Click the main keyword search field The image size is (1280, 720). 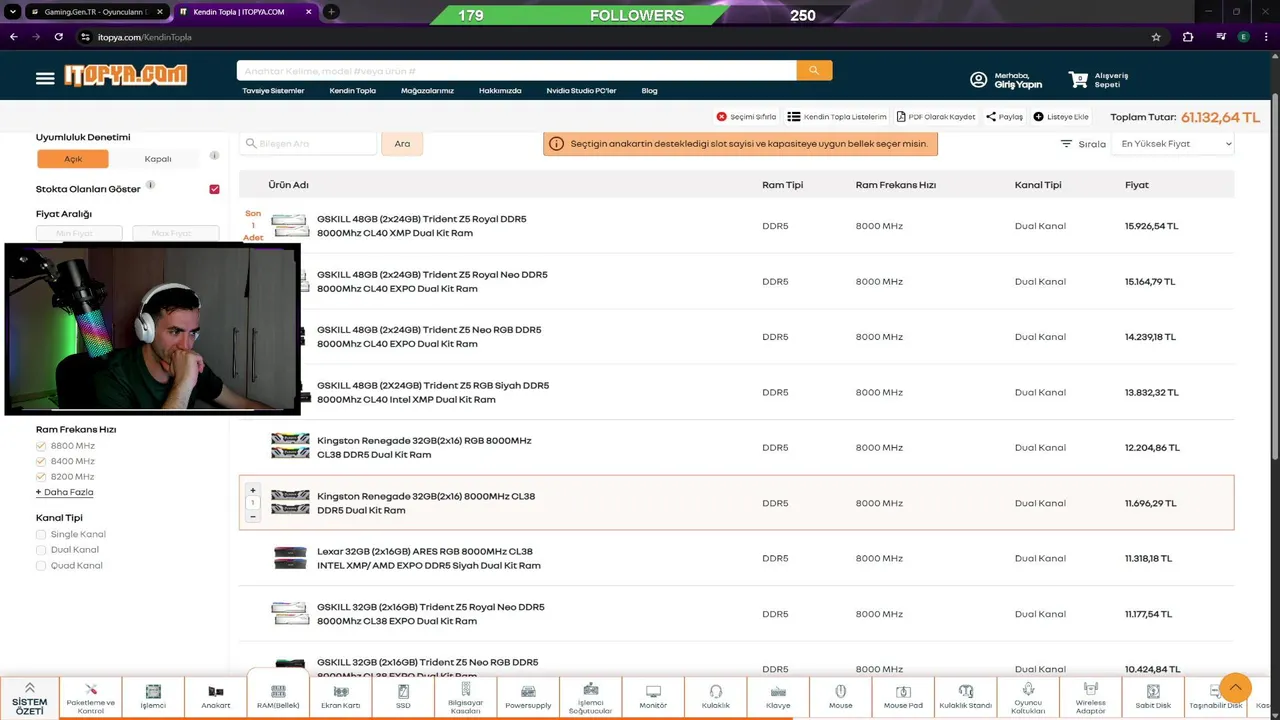coord(517,71)
